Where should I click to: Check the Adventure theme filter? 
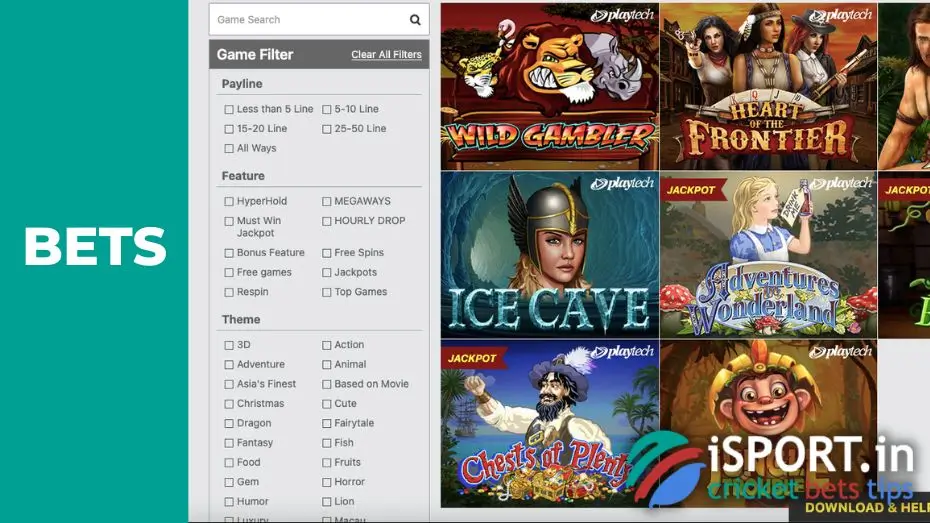click(229, 365)
